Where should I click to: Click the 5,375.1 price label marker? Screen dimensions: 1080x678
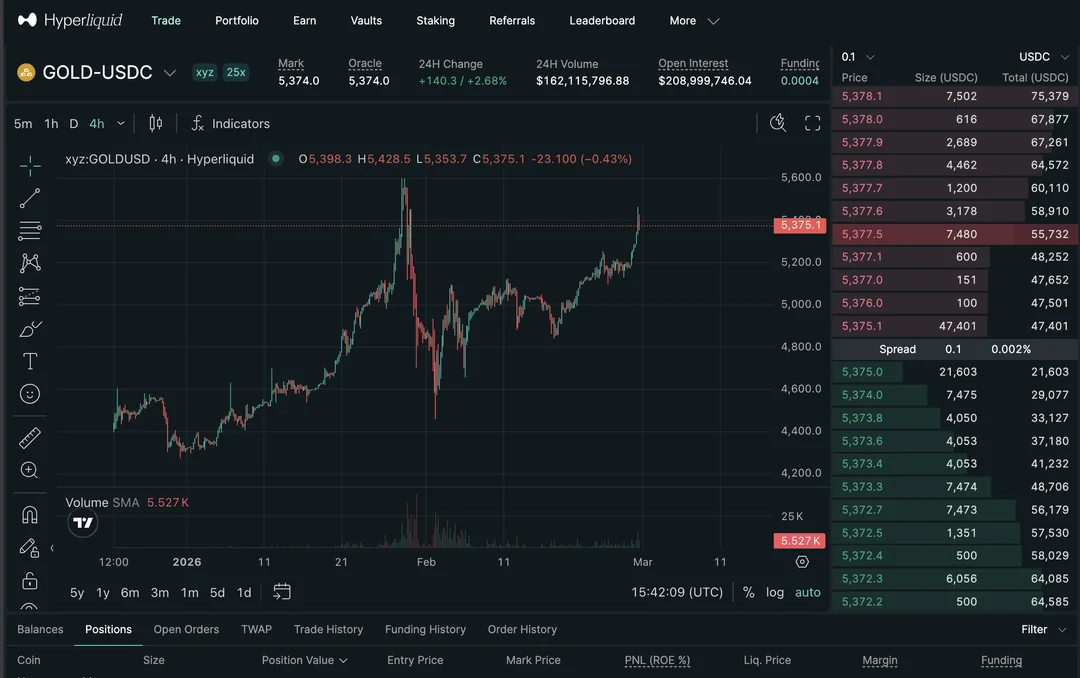(799, 225)
